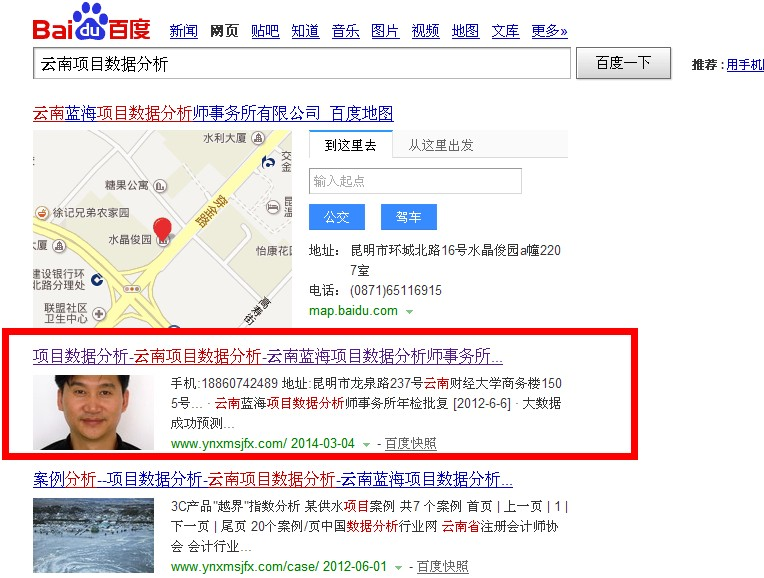The width and height of the screenshot is (764, 578).
Task: Expand dropdown arrow beside map.baidu.com
Action: [x=410, y=311]
